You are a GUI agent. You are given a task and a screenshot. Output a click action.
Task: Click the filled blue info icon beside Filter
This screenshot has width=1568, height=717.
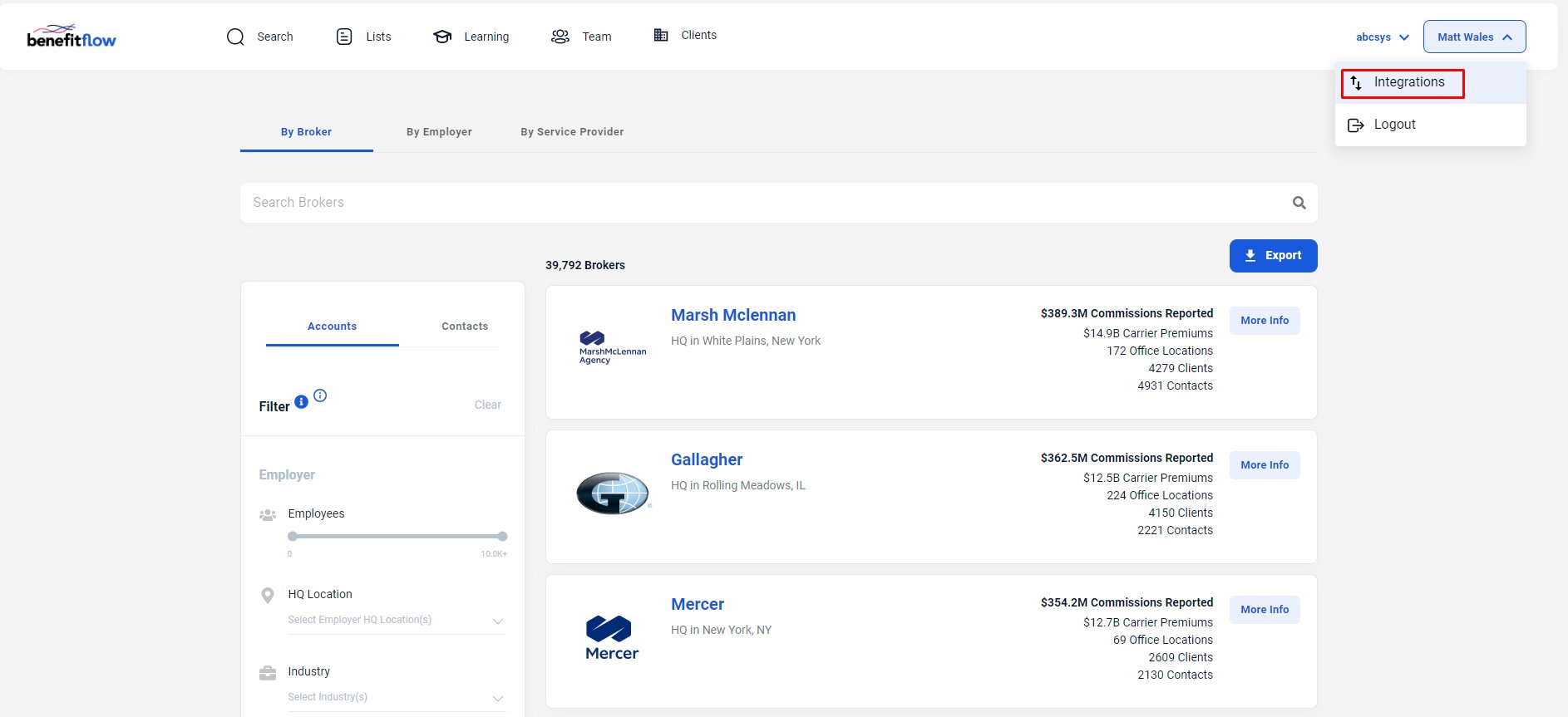[x=302, y=401]
